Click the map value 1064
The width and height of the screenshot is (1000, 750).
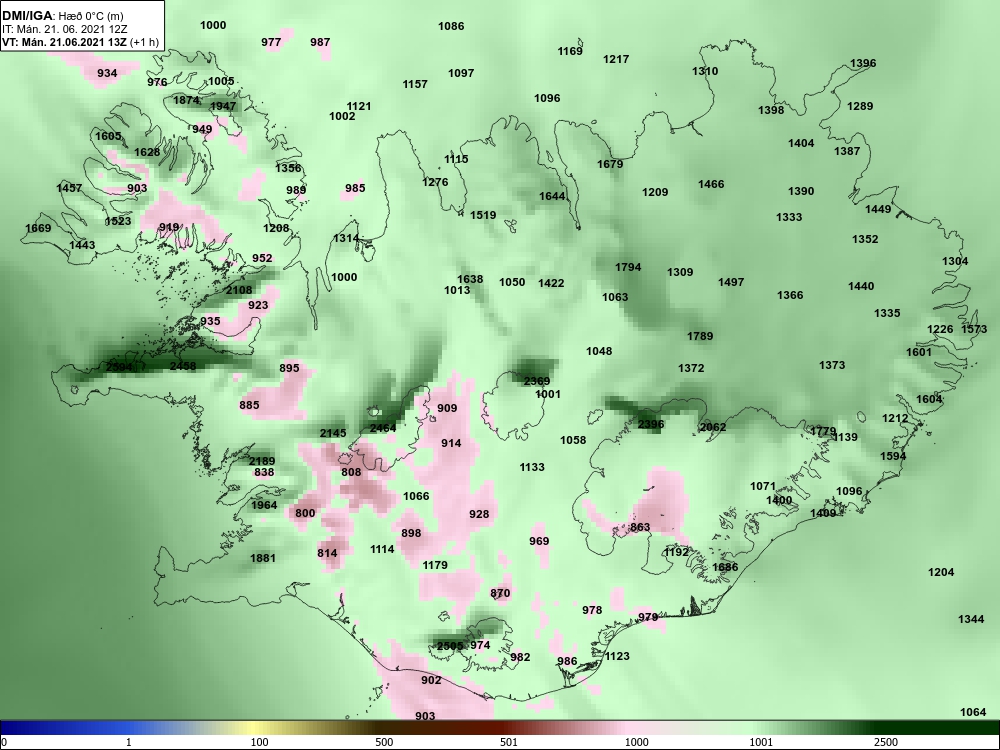coord(973,712)
